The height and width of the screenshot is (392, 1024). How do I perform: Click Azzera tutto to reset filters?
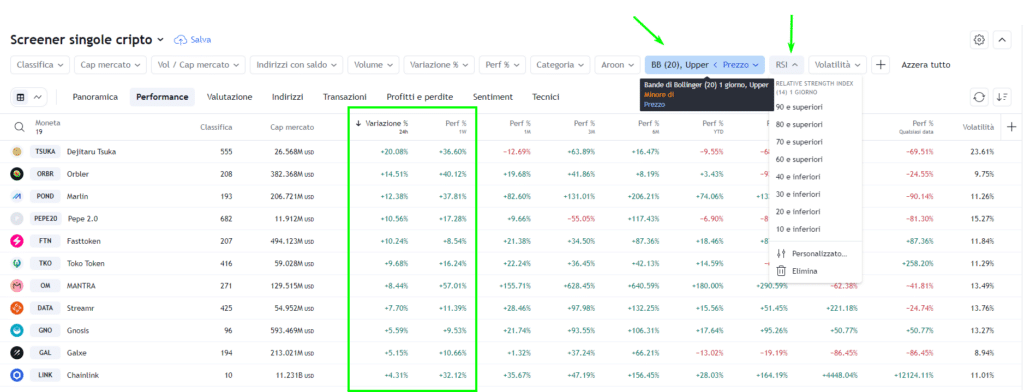[x=926, y=65]
